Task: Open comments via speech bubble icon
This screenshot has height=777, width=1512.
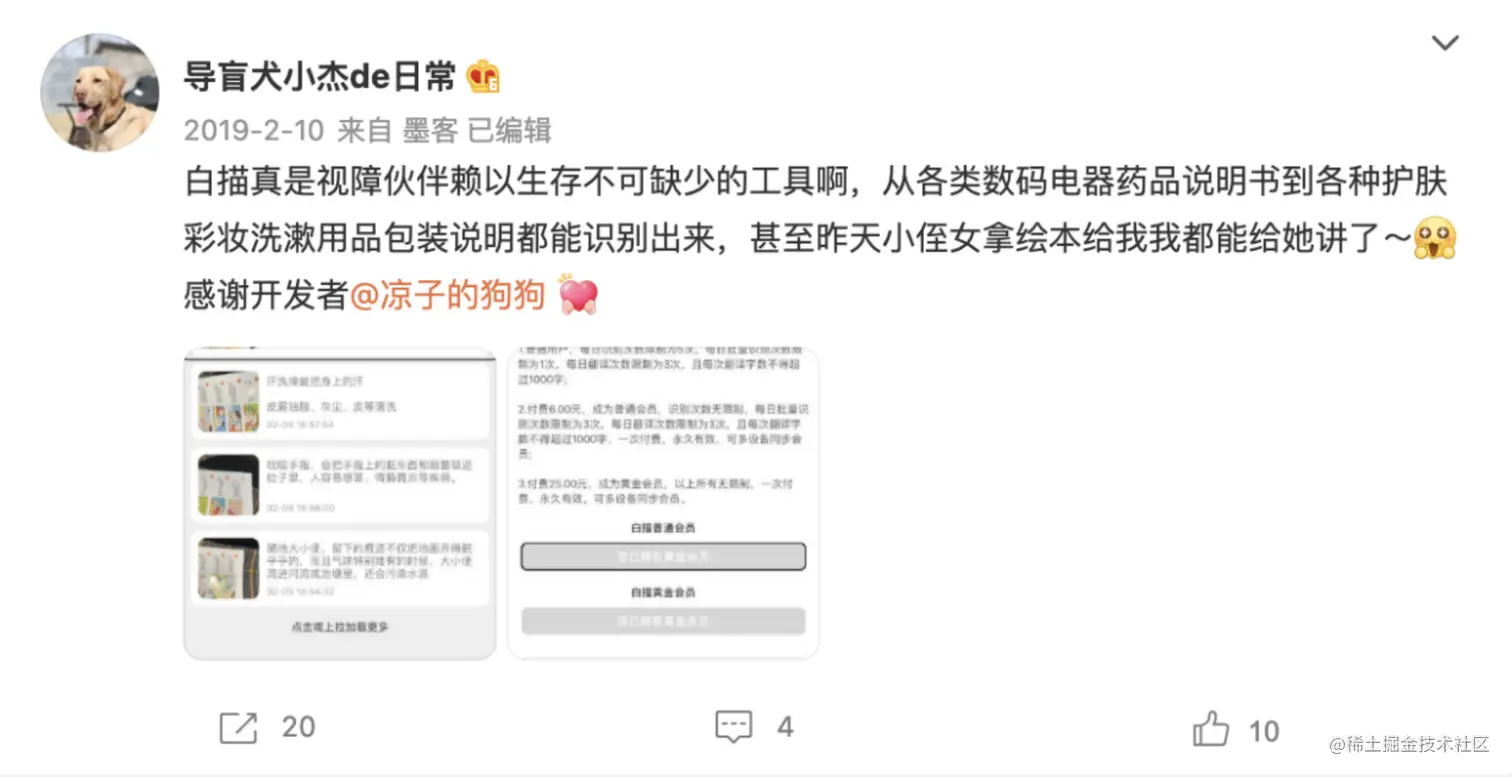Action: coord(734,728)
